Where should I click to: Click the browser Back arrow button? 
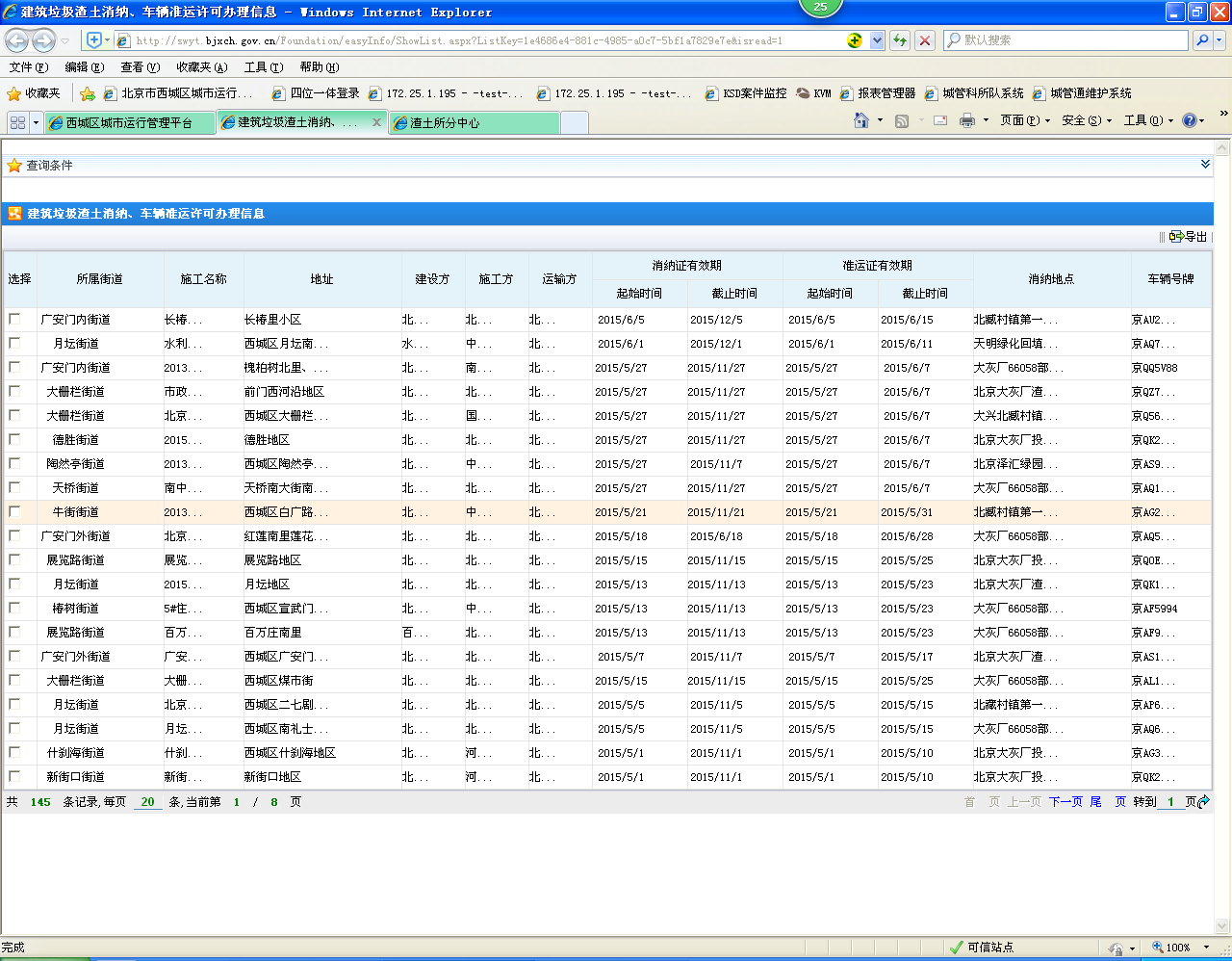click(x=17, y=40)
